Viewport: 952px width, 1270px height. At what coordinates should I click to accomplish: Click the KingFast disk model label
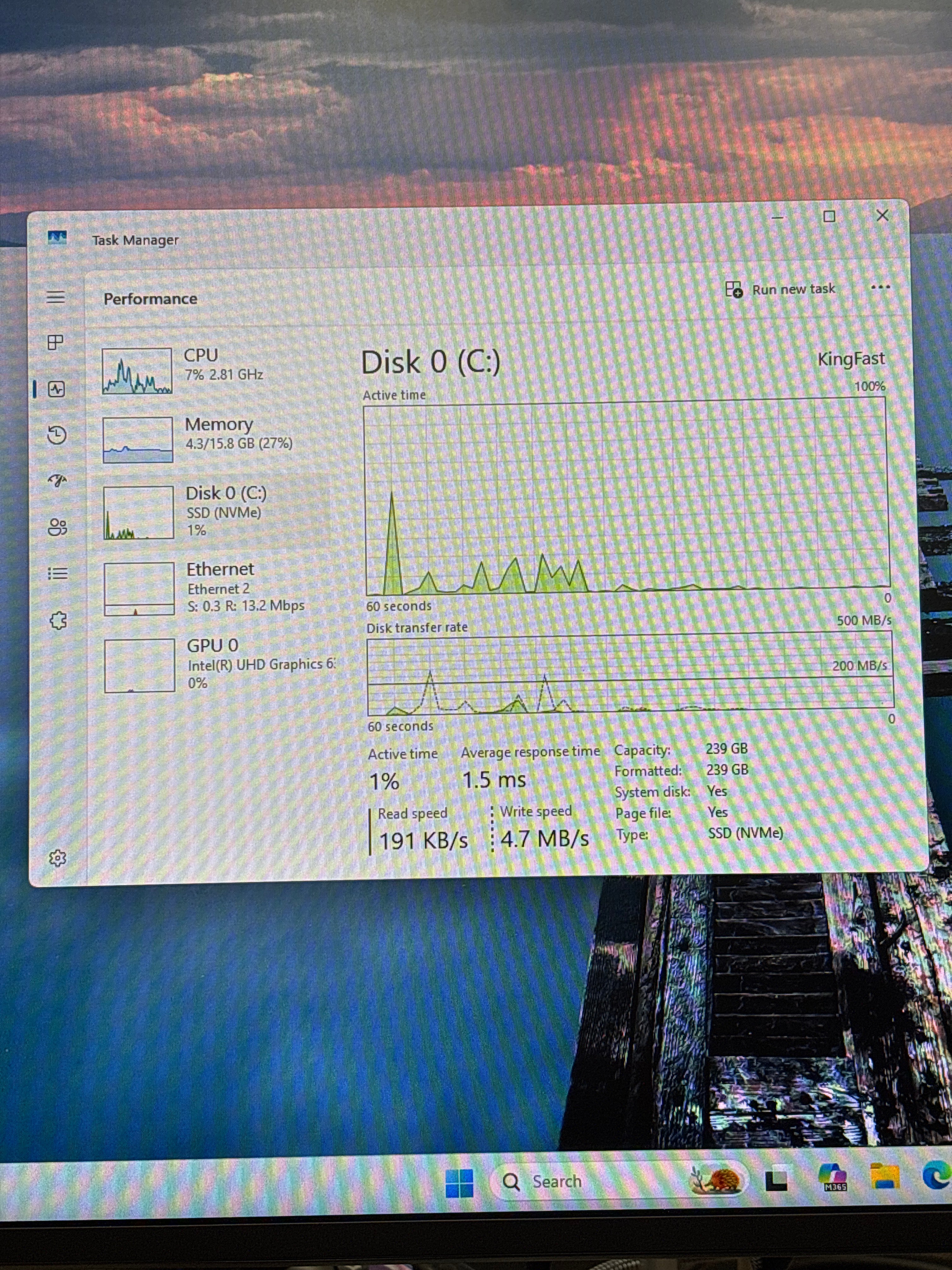851,359
